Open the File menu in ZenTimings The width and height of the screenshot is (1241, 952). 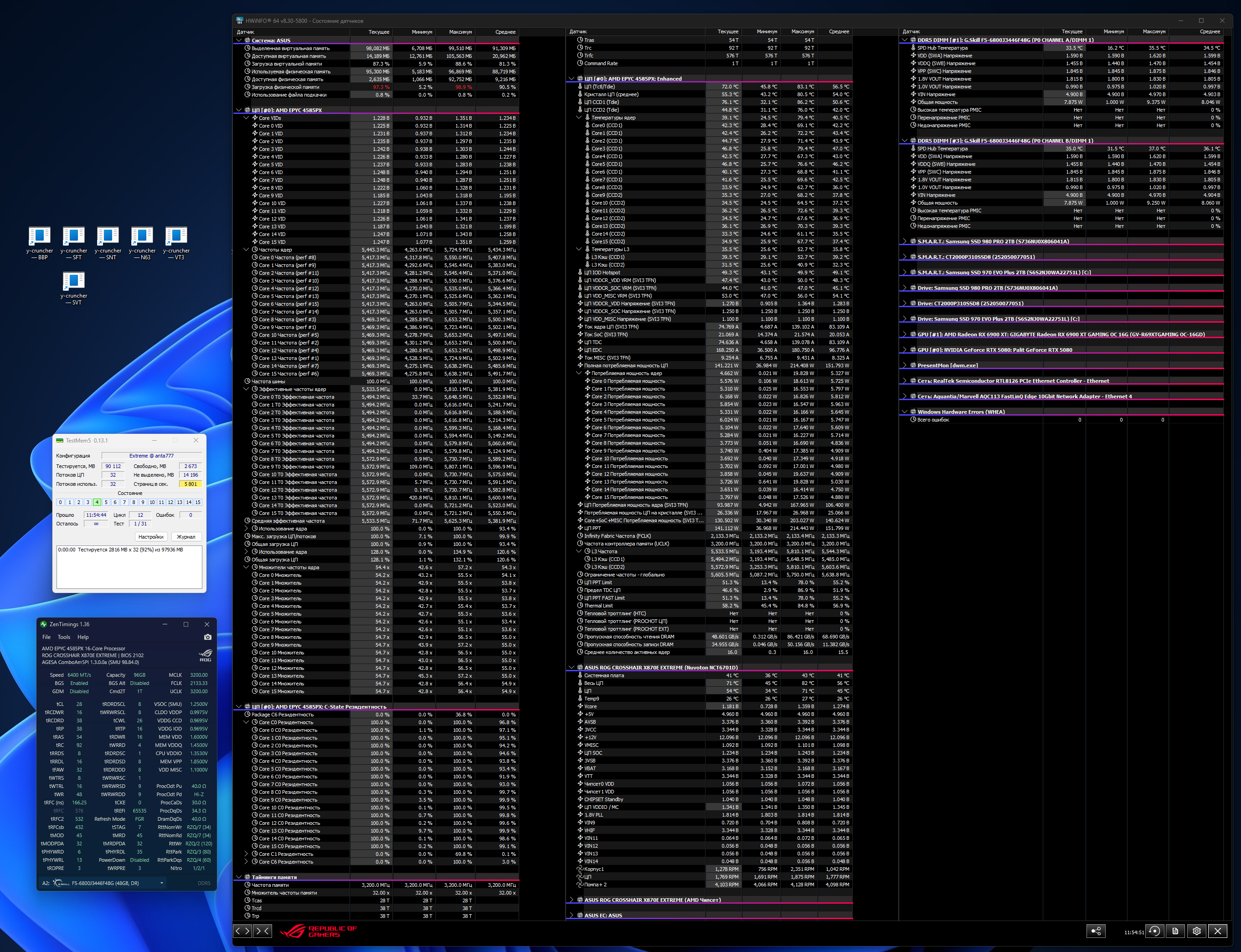click(46, 637)
